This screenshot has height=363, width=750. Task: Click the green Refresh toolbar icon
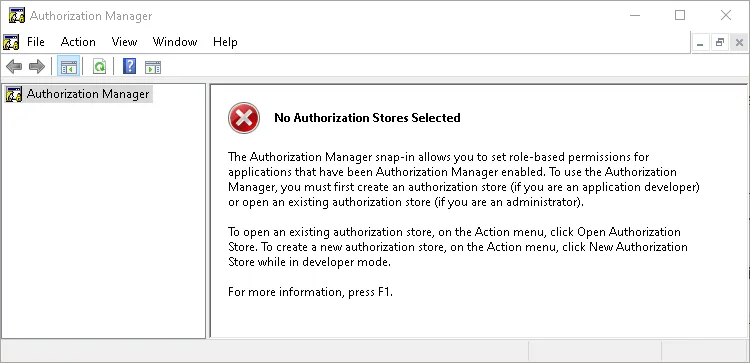(x=99, y=66)
